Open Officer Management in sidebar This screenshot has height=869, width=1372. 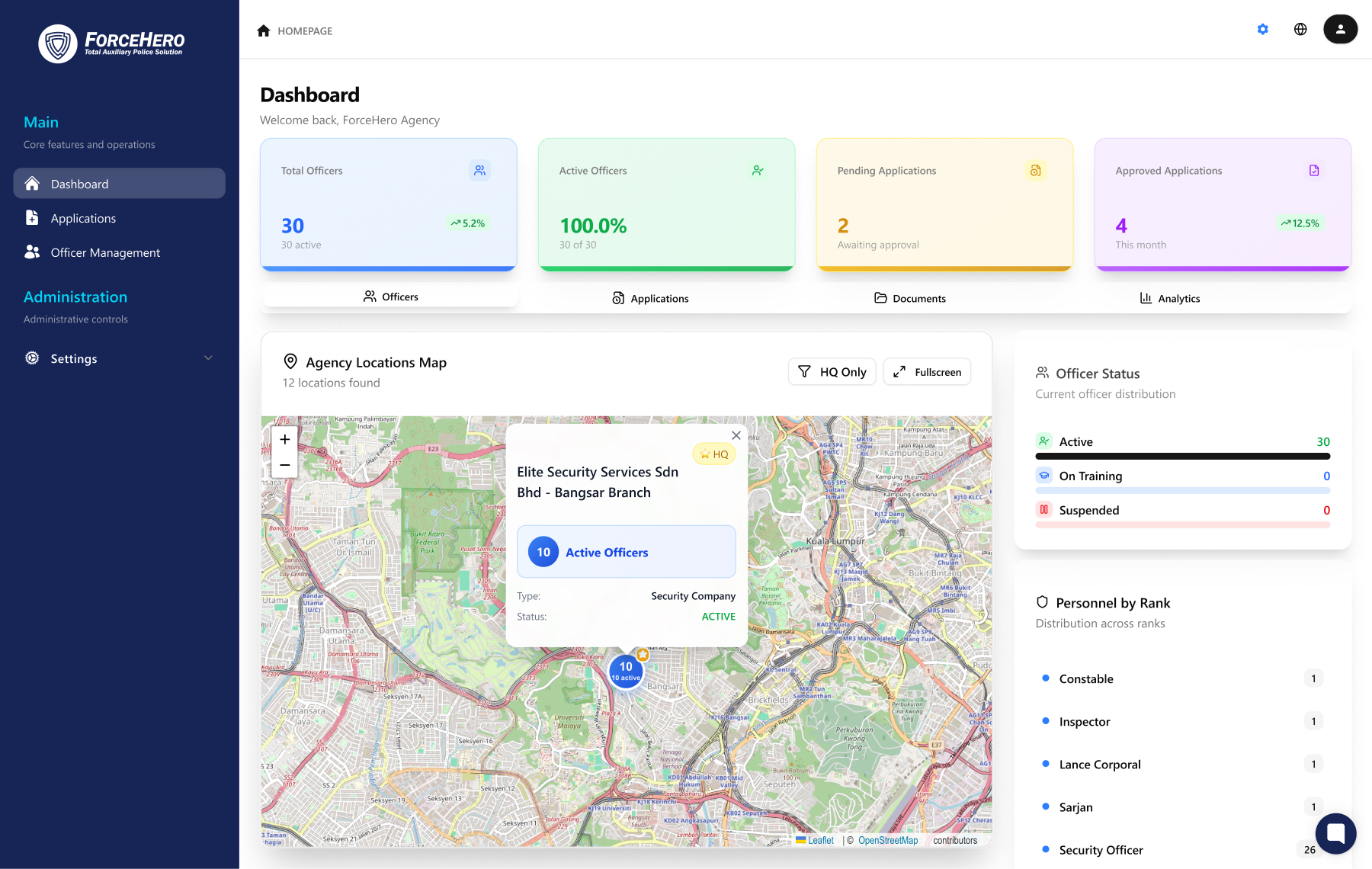105,253
